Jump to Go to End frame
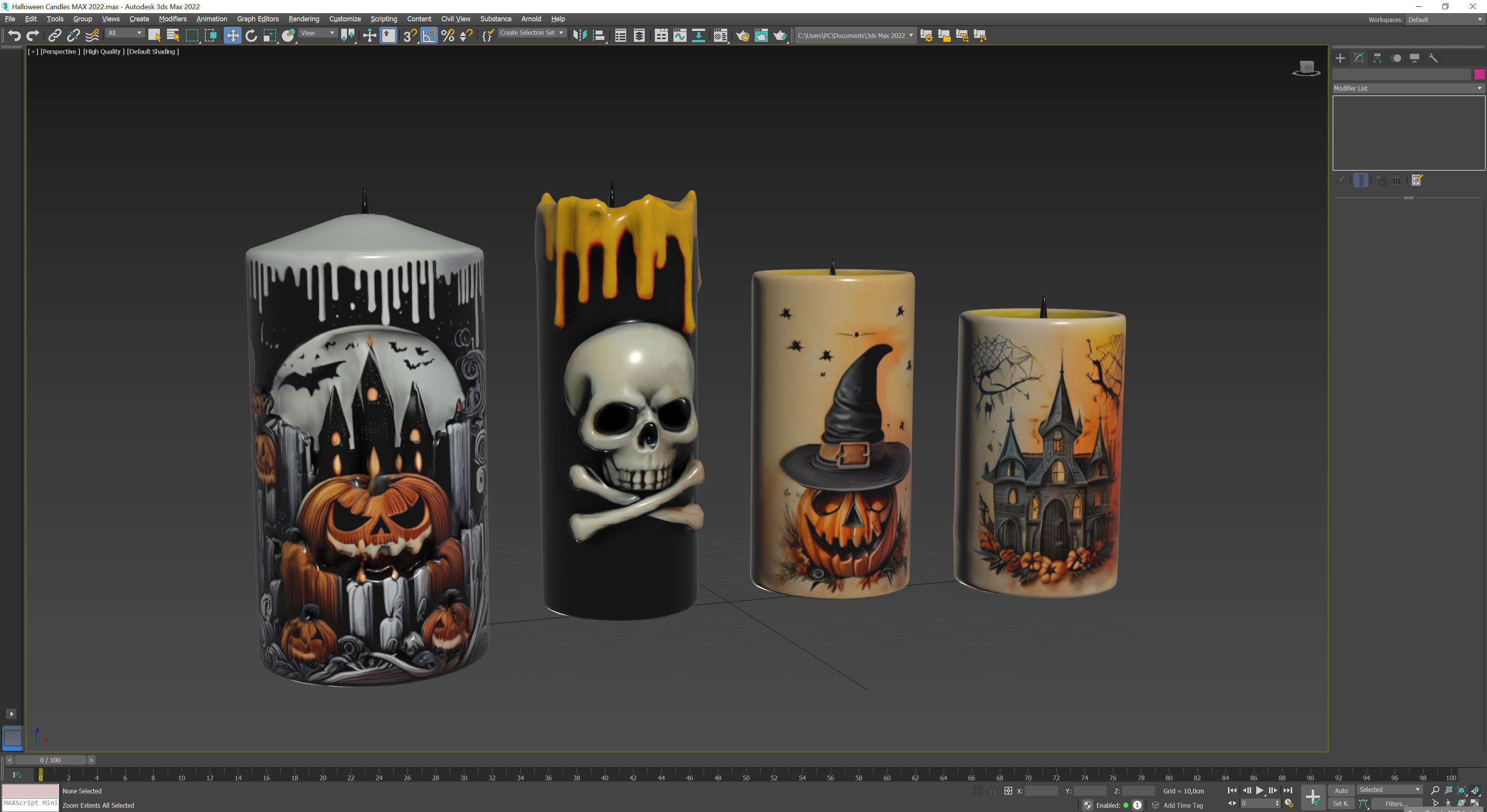 (x=1287, y=791)
